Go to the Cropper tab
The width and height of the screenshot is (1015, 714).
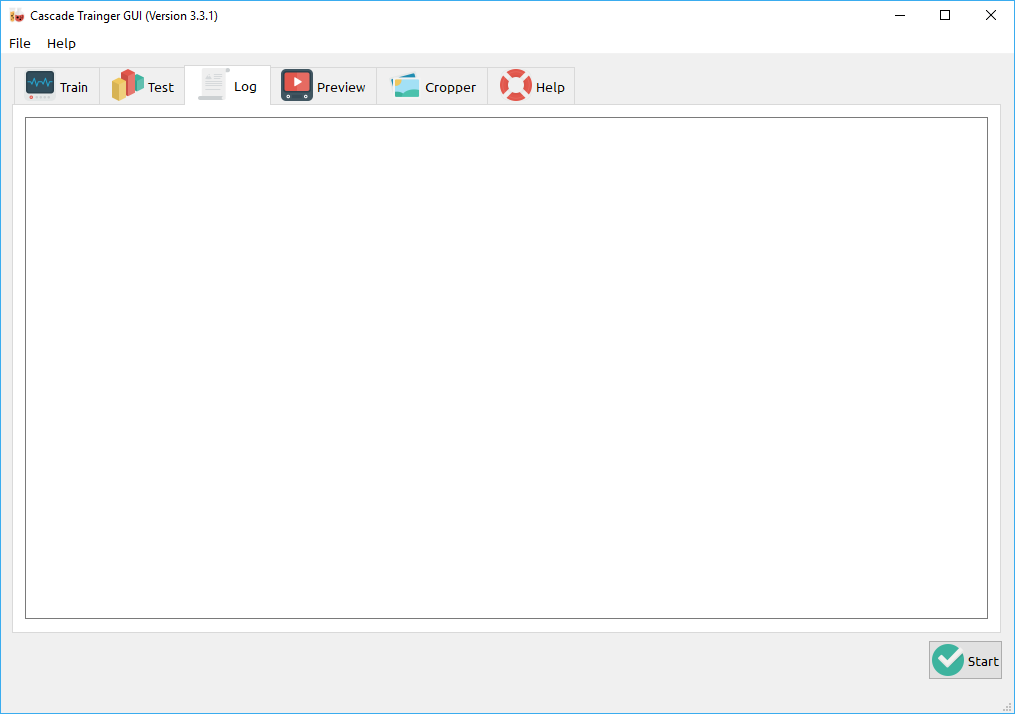432,86
